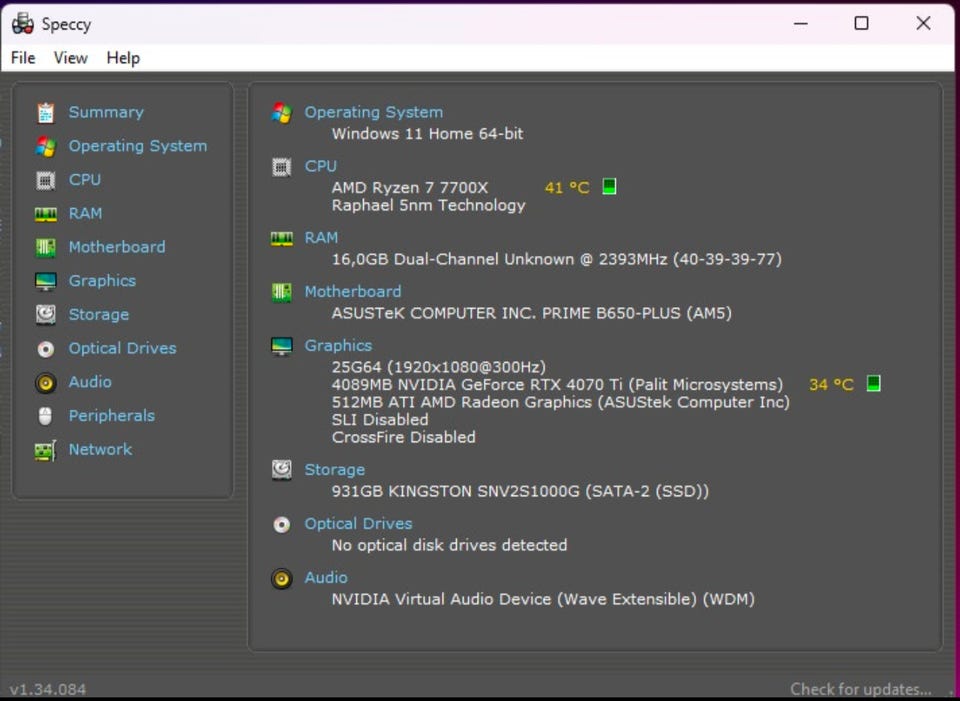The image size is (960, 701).
Task: Click the Motherboard icon in summary panel
Action: point(282,292)
